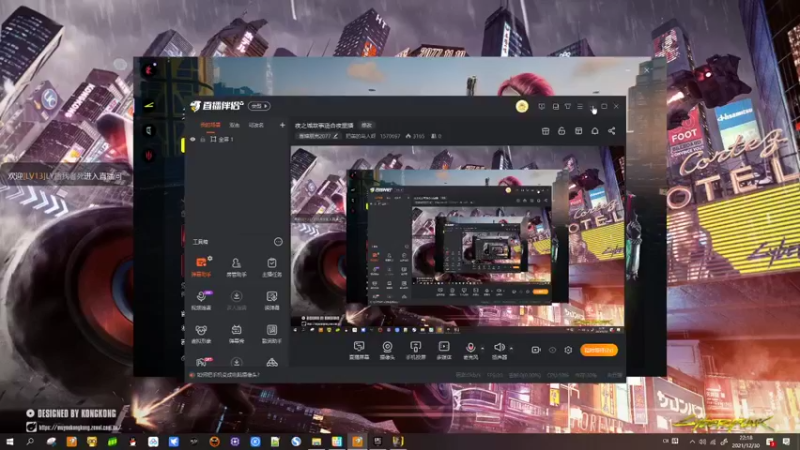Click the square icon beside the message icon
Viewport: 800px width, 450px height.
[x=555, y=106]
